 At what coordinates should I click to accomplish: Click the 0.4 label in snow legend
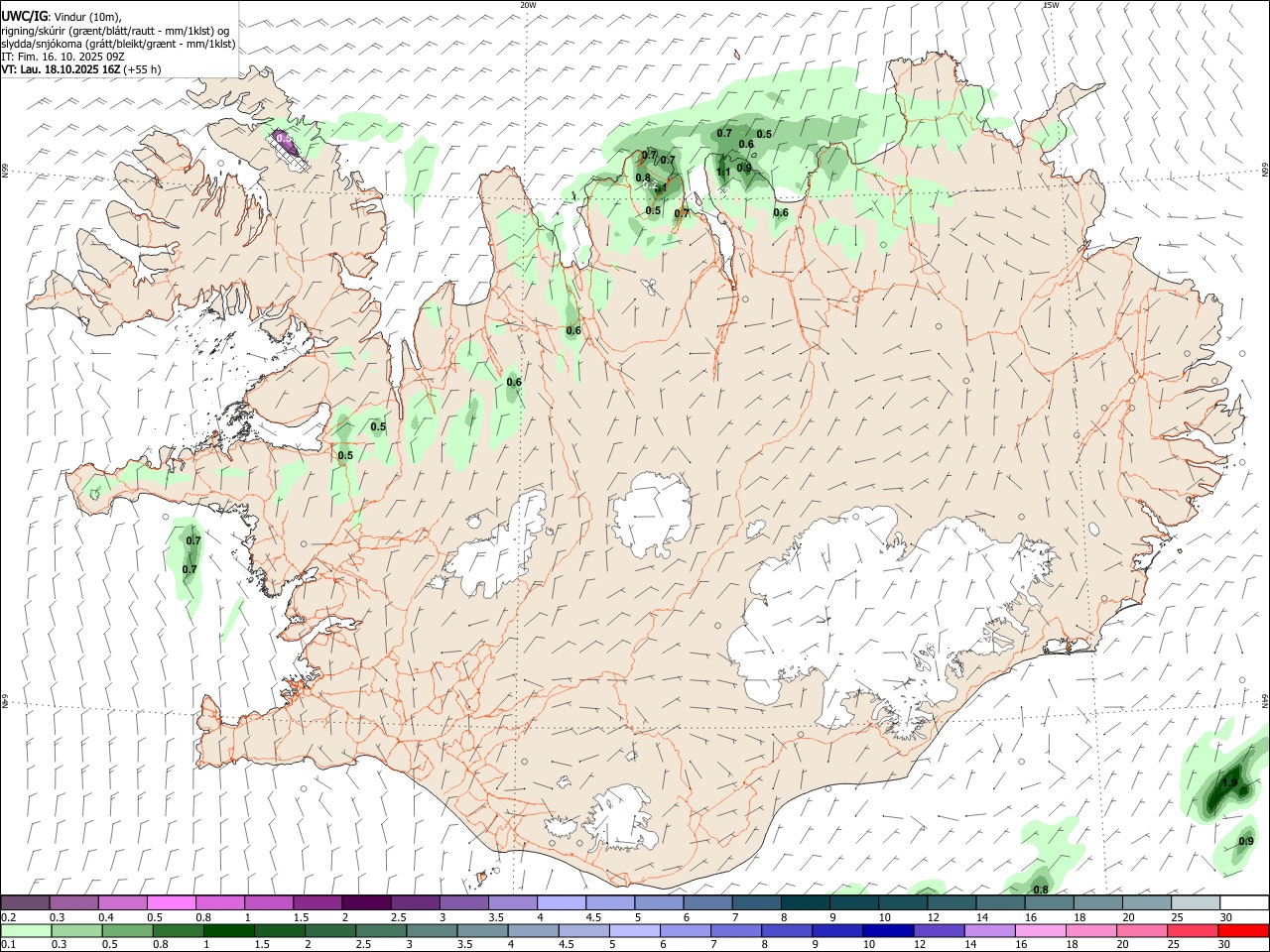point(105,917)
